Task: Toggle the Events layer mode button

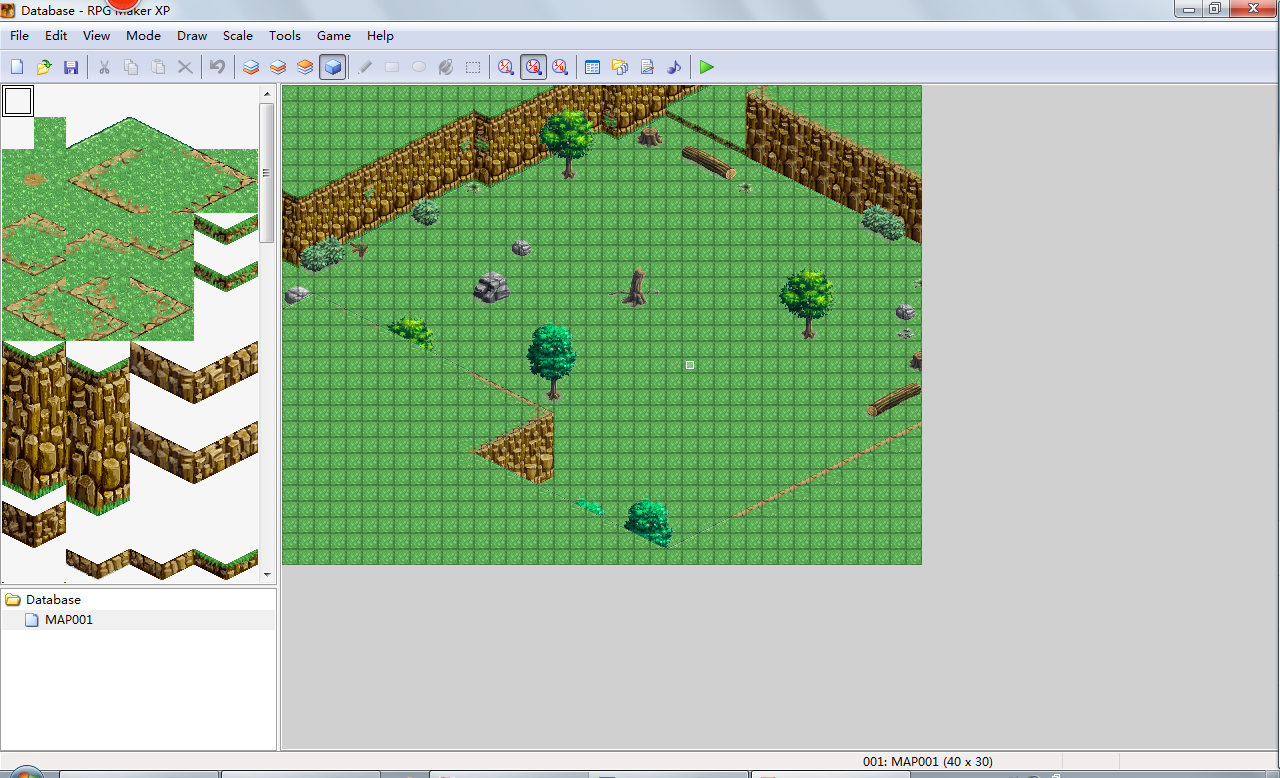Action: (x=332, y=67)
